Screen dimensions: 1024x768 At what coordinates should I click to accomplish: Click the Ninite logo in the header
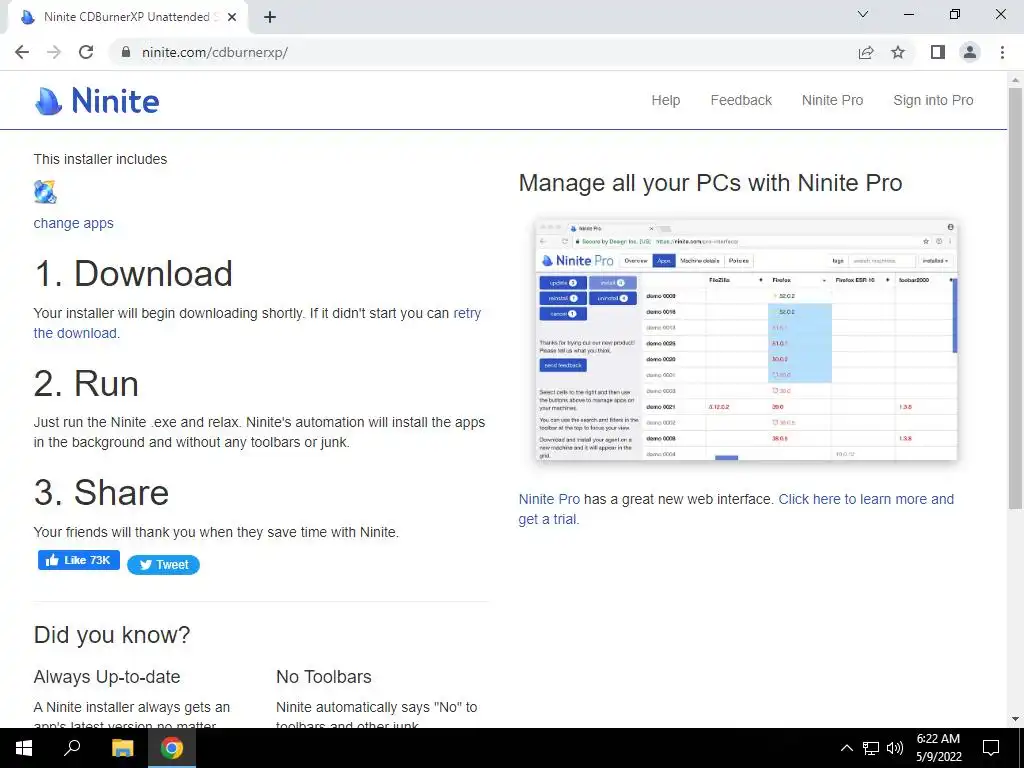(x=97, y=101)
